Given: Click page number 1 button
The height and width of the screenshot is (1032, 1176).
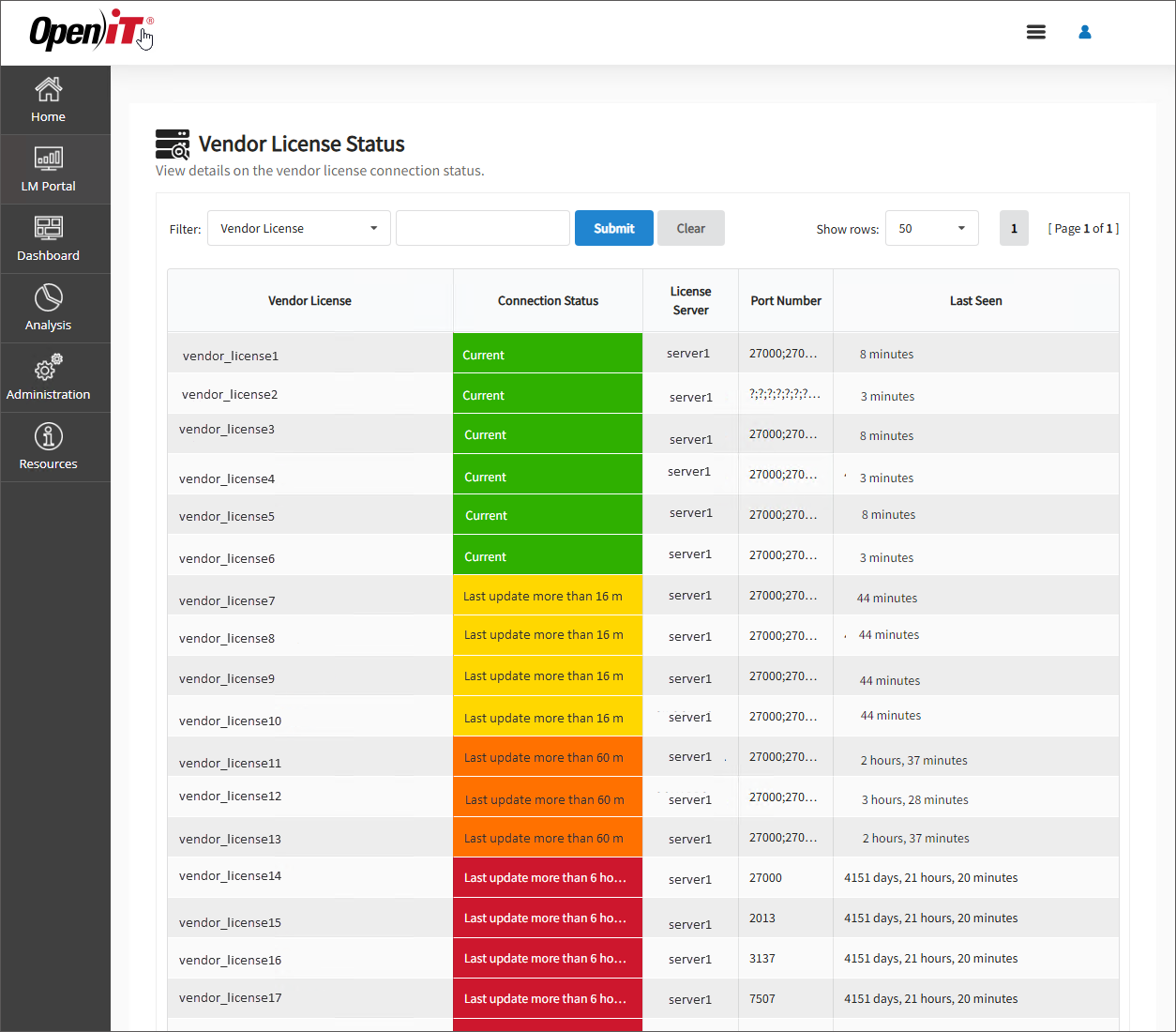Looking at the screenshot, I should pyautogui.click(x=1014, y=229).
